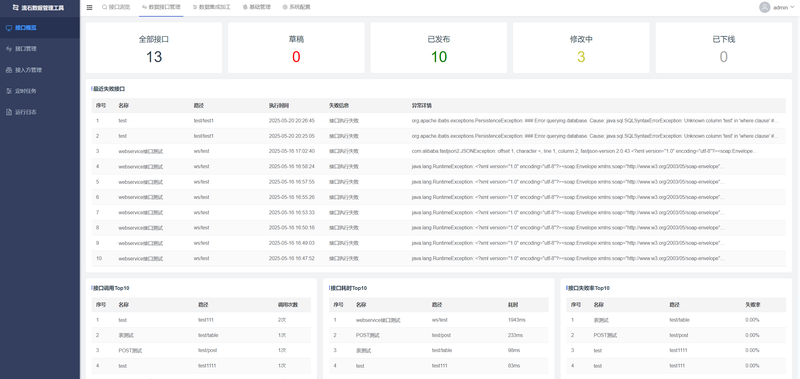Viewport: 800px width, 379px height.
Task: Select failed row timestamp 2025-05-16 16:50:16
Action: click(292, 228)
